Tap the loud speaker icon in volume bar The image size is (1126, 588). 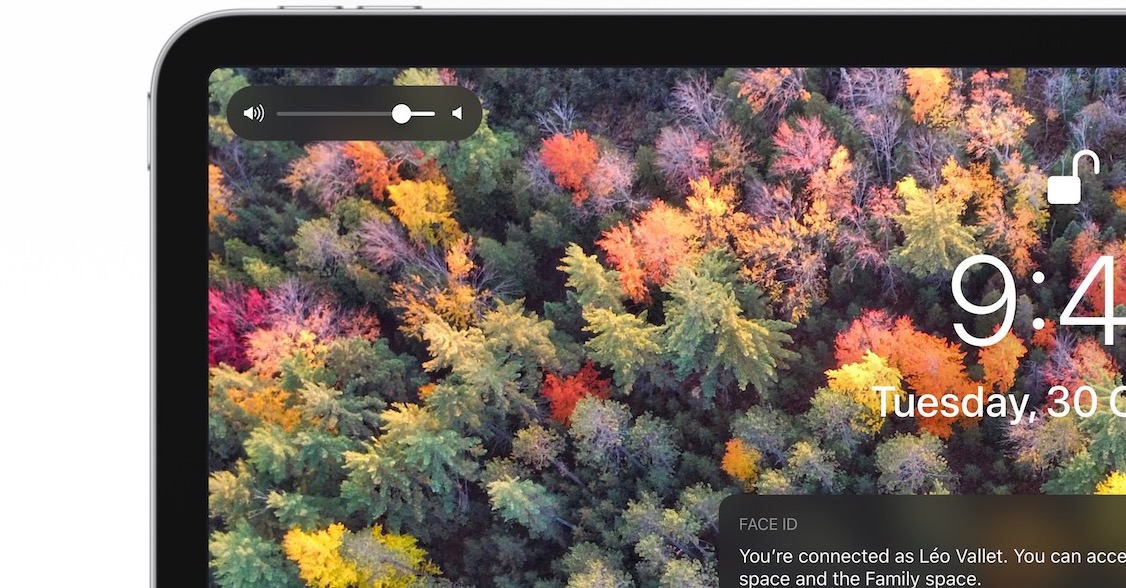click(253, 114)
